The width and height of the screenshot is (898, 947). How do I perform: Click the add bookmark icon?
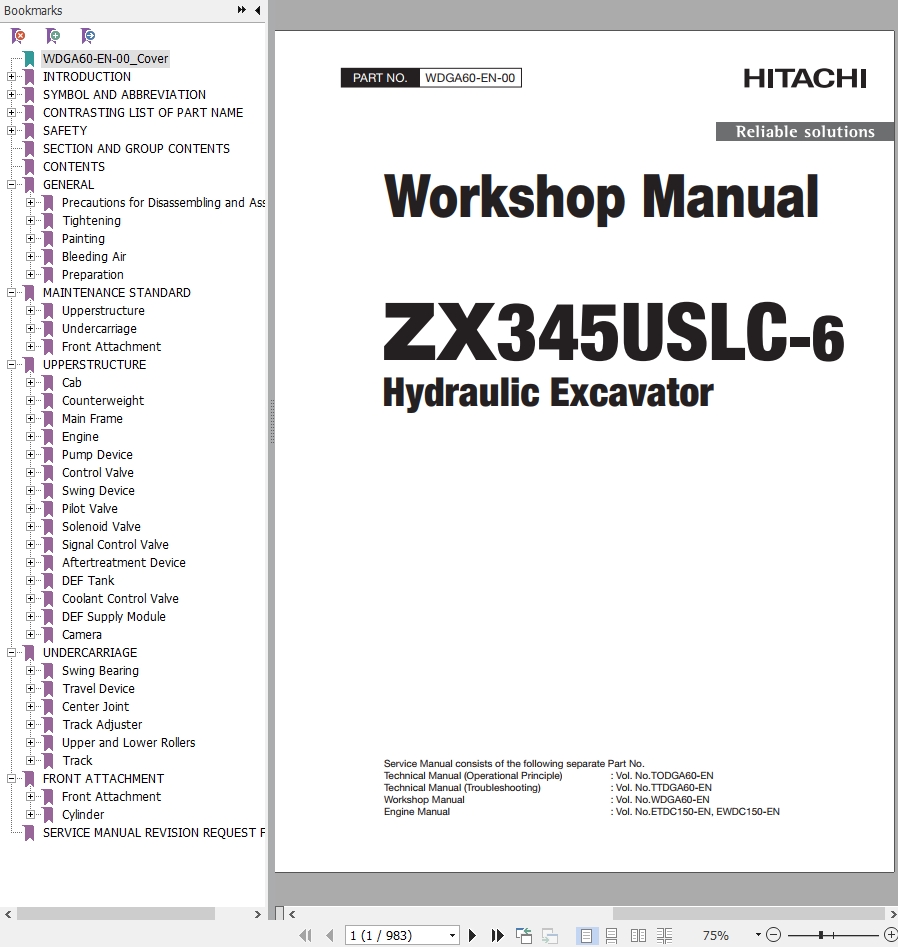pyautogui.click(x=53, y=36)
